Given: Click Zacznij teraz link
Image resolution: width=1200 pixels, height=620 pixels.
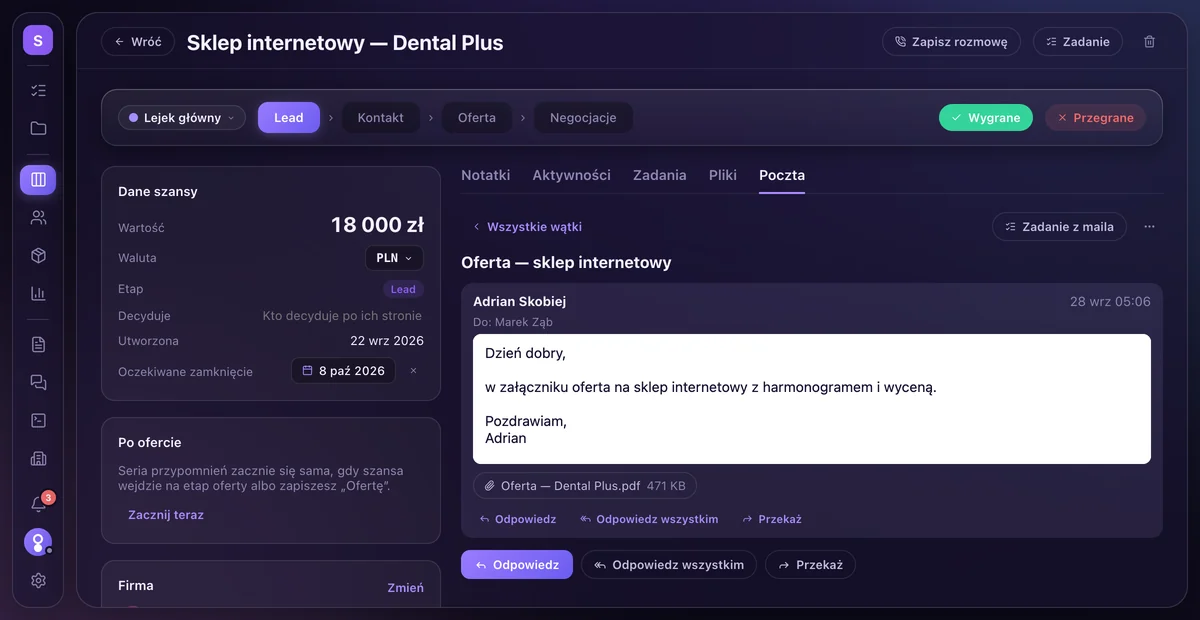Looking at the screenshot, I should click(x=166, y=515).
